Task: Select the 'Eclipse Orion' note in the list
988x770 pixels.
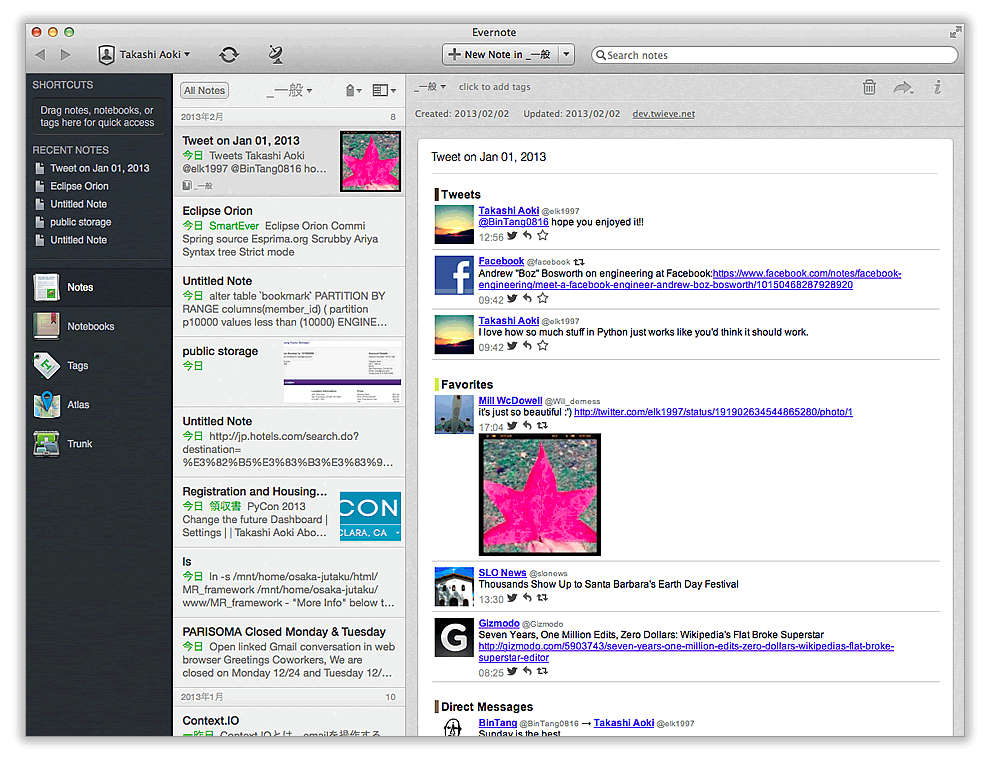Action: (289, 231)
